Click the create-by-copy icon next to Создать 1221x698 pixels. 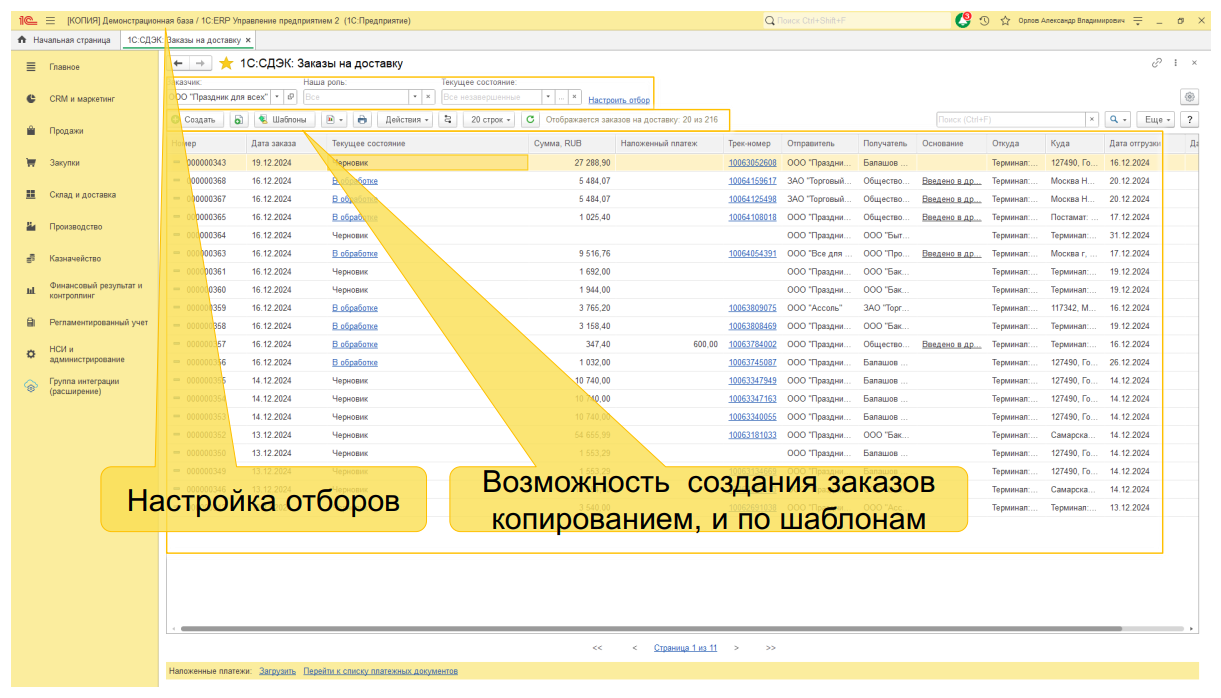tap(238, 118)
